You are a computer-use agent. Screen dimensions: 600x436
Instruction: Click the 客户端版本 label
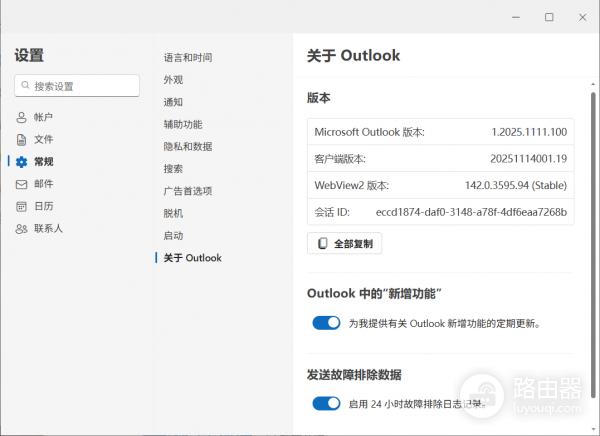click(x=340, y=158)
